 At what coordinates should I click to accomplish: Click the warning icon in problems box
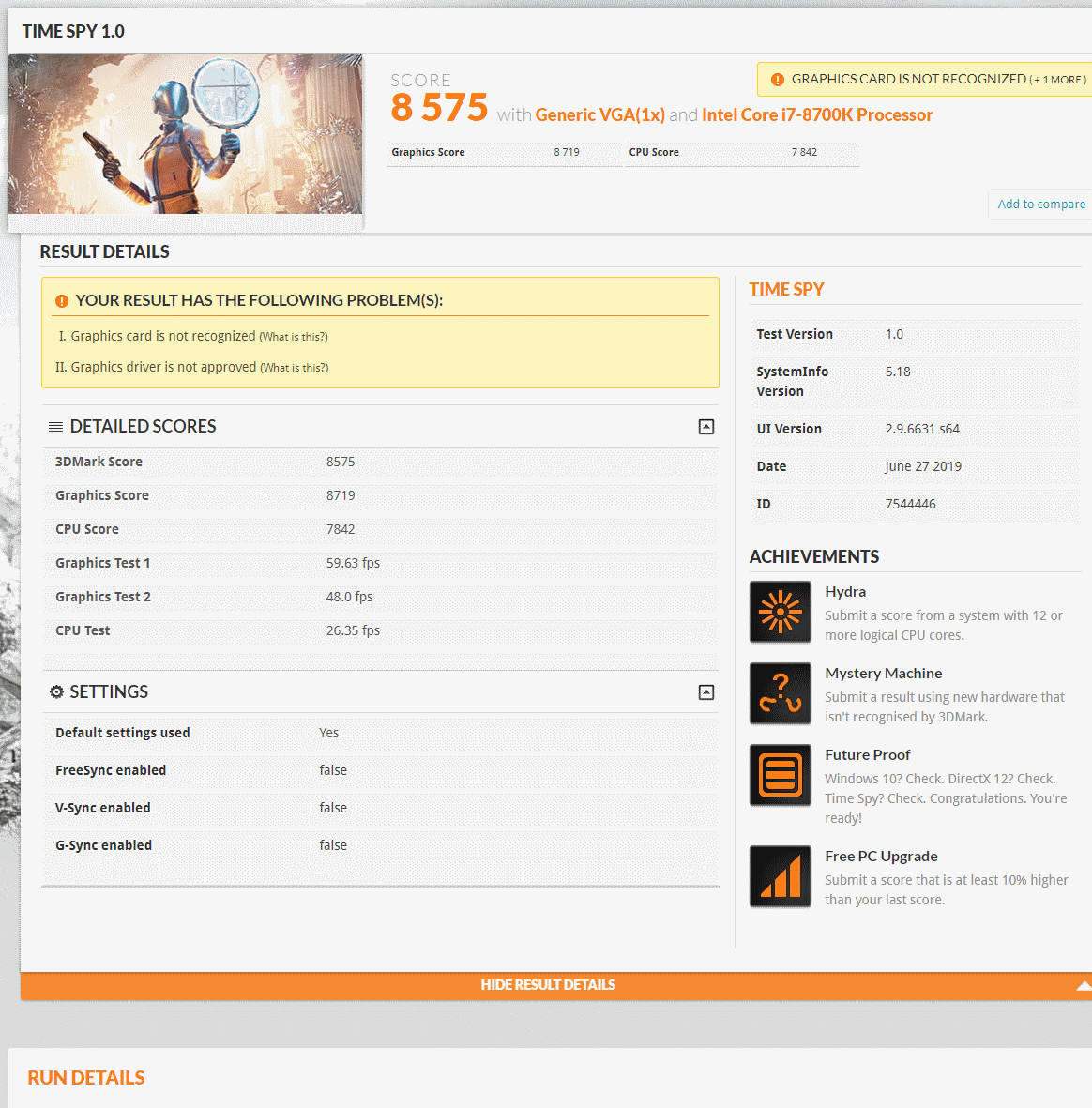[62, 301]
